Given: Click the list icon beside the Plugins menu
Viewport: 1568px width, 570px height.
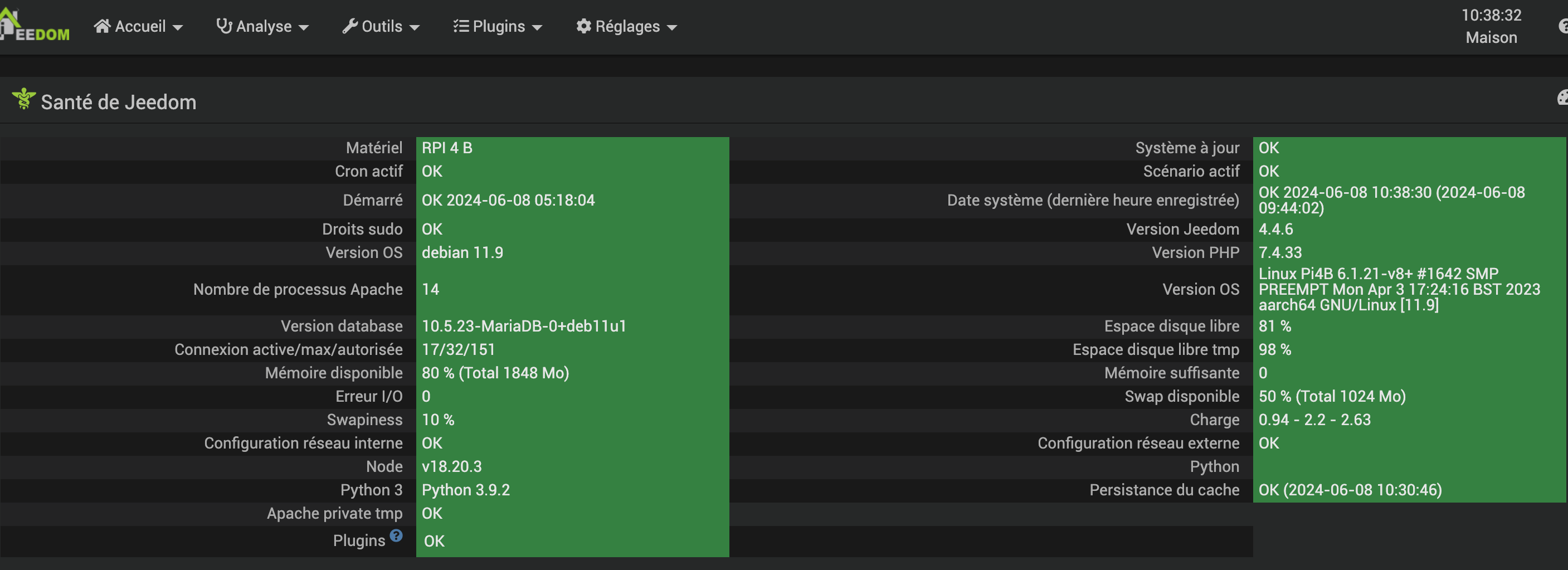Looking at the screenshot, I should 461,26.
